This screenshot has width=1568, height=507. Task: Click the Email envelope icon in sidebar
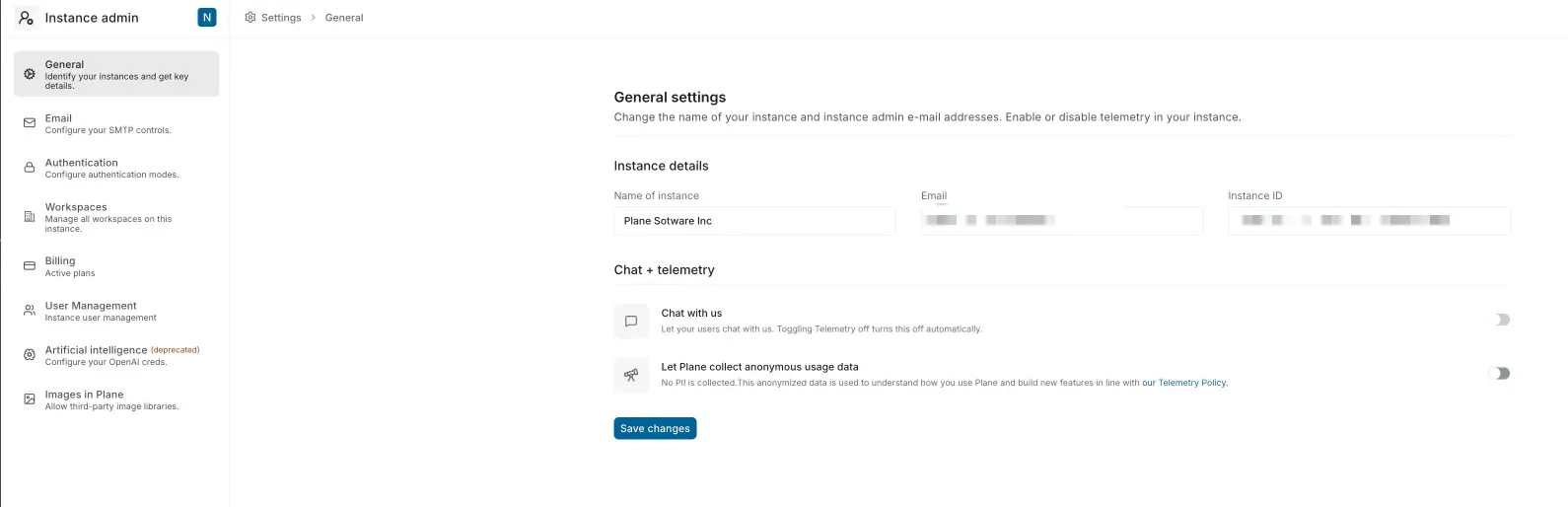pyautogui.click(x=30, y=123)
